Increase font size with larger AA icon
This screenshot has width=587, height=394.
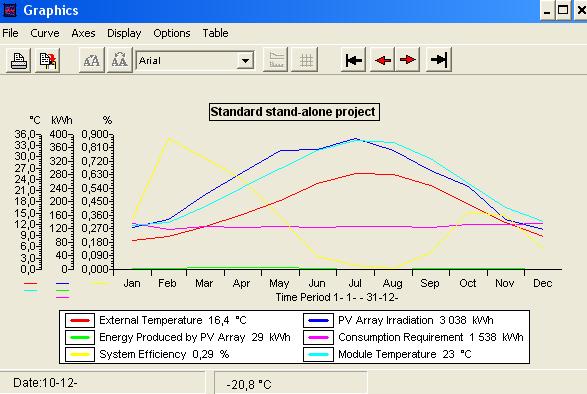[x=91, y=60]
